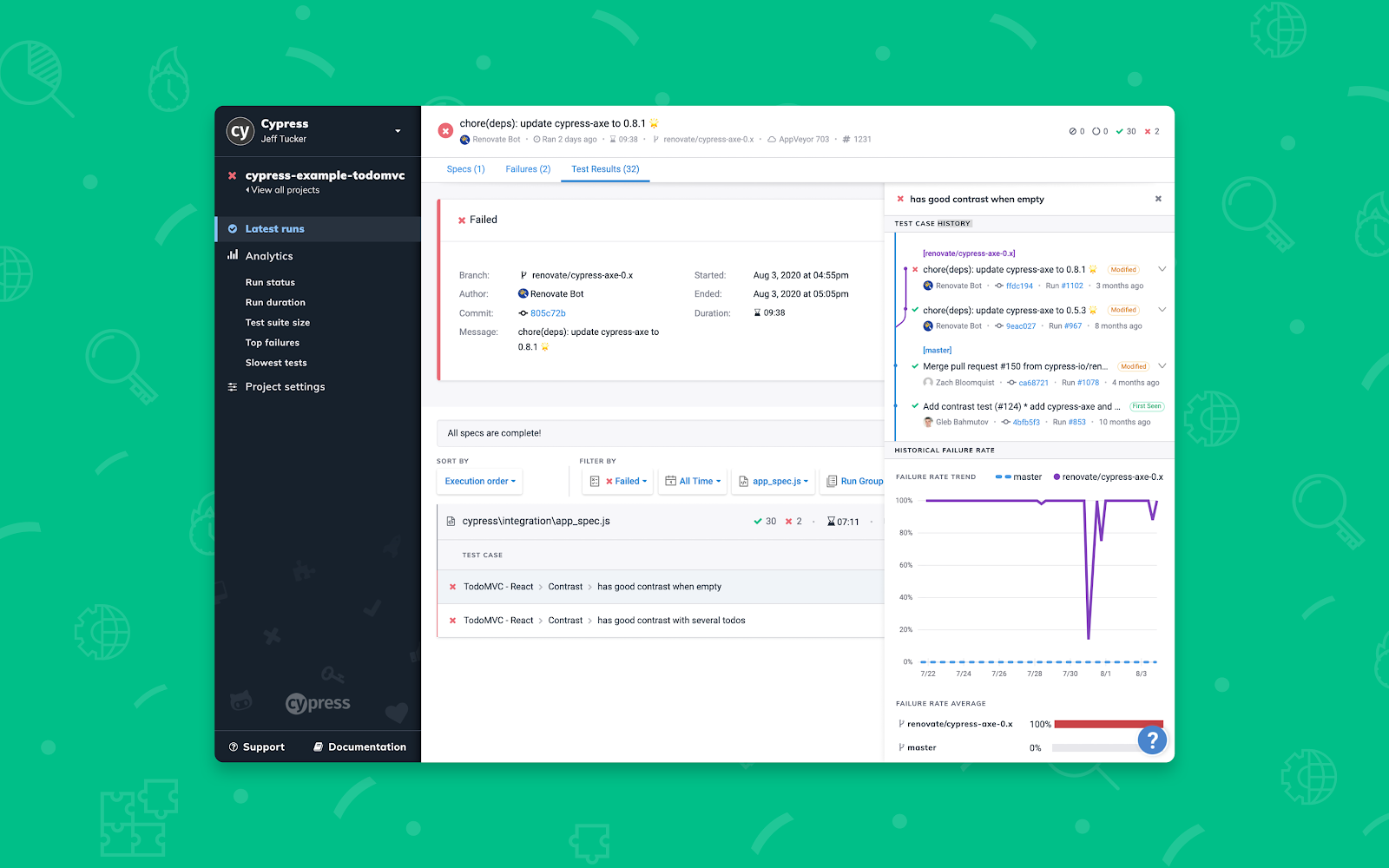Click the Project settings sliders icon
This screenshot has height=868, width=1389.
point(233,387)
